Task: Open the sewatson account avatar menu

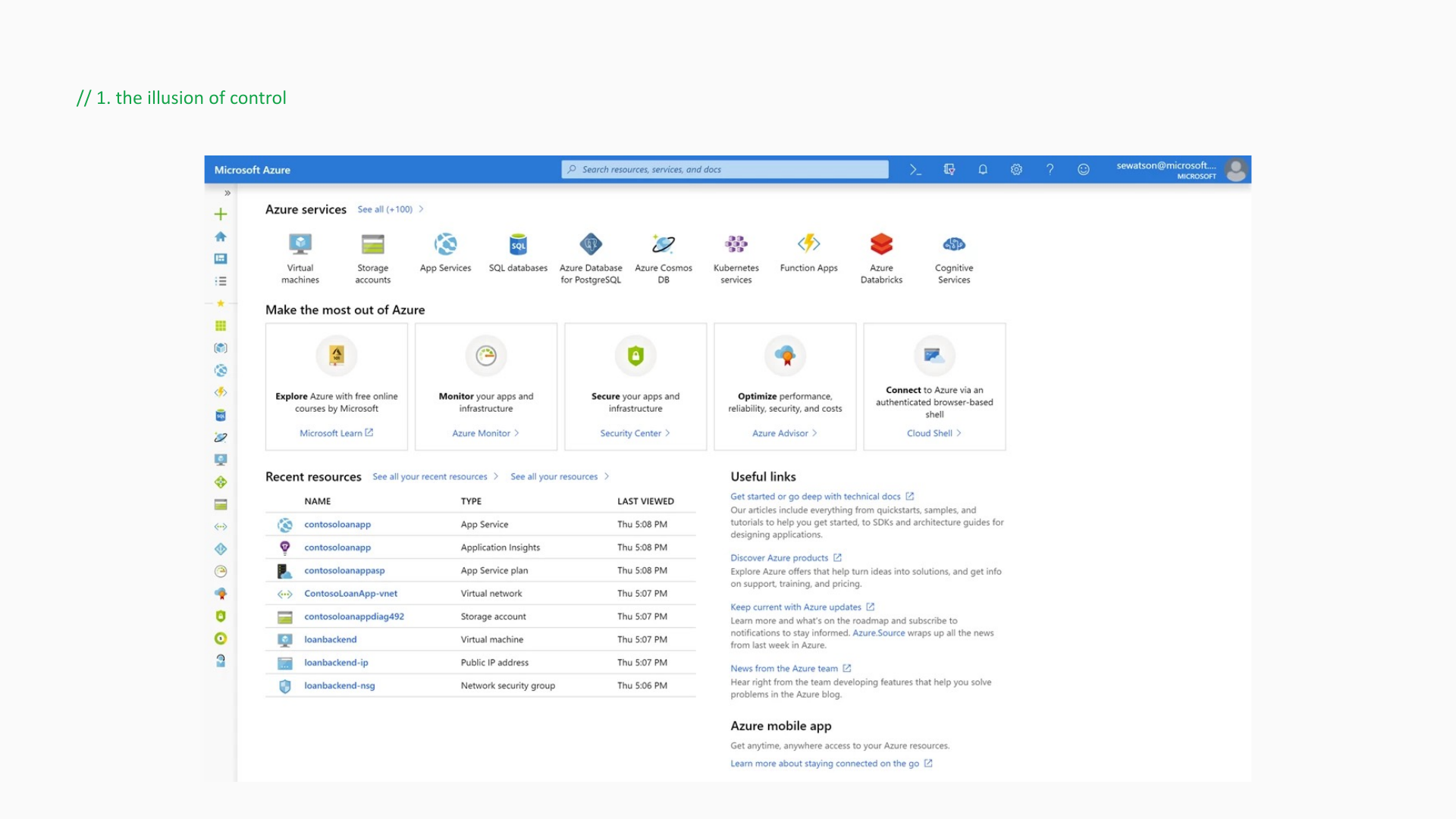Action: [x=1237, y=170]
